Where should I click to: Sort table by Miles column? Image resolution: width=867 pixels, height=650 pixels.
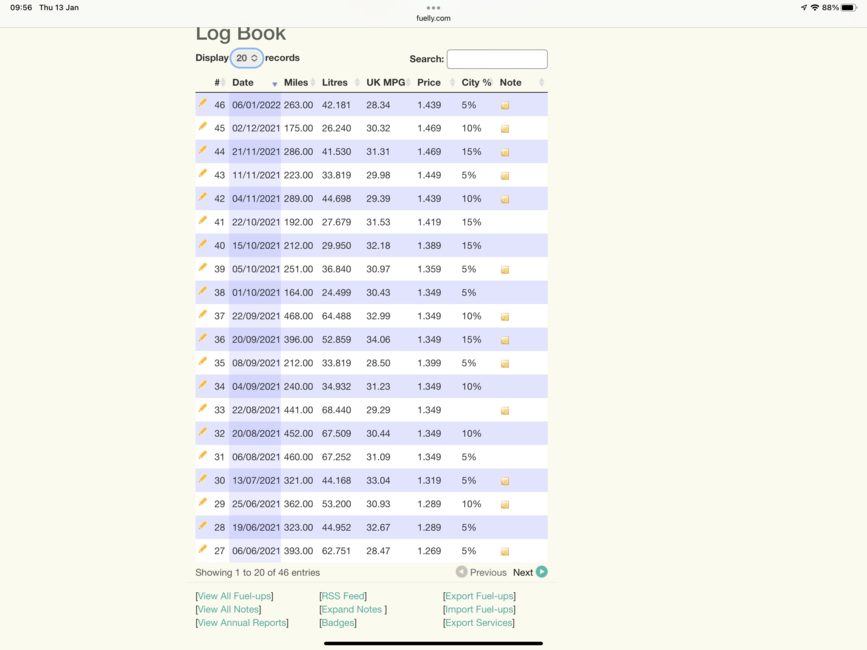pyautogui.click(x=299, y=82)
